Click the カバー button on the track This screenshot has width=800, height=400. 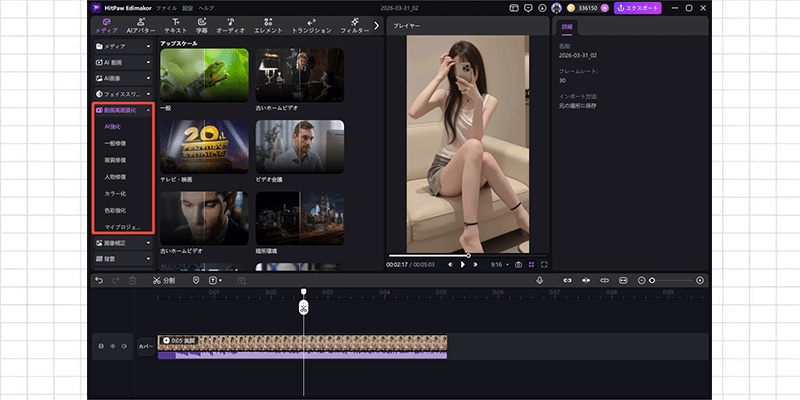pyautogui.click(x=146, y=346)
